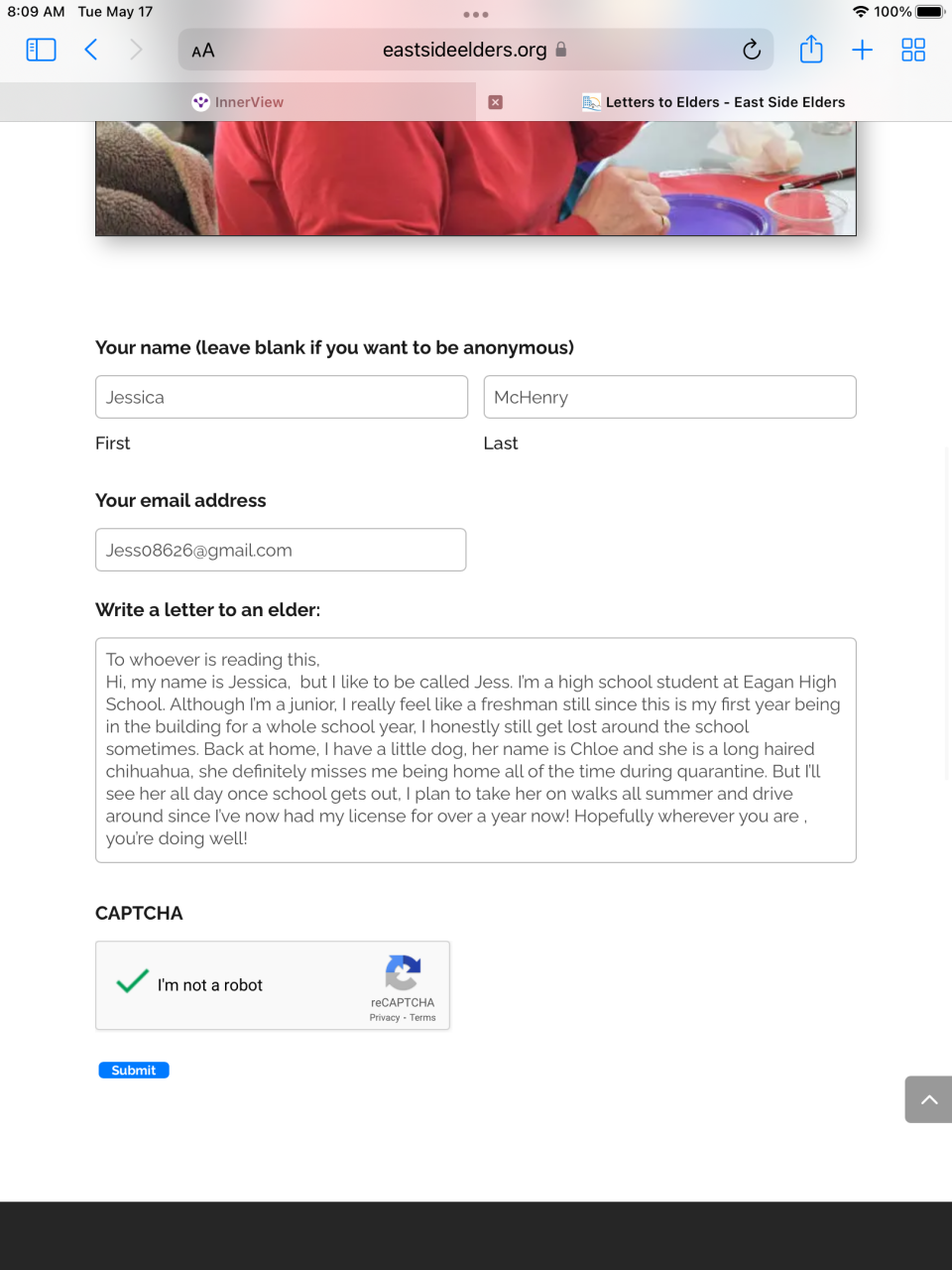Open the AA reader view options
The image size is (952, 1270).
[203, 51]
